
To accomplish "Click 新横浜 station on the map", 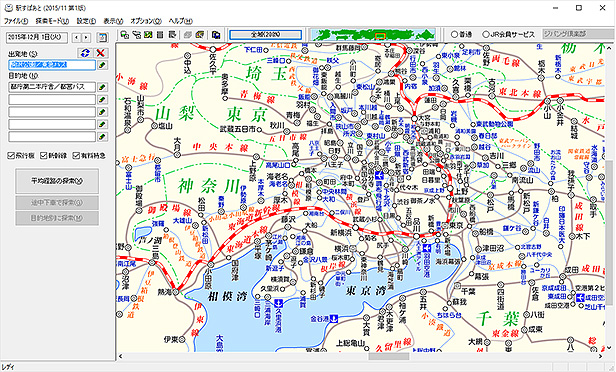I will 356,227.
